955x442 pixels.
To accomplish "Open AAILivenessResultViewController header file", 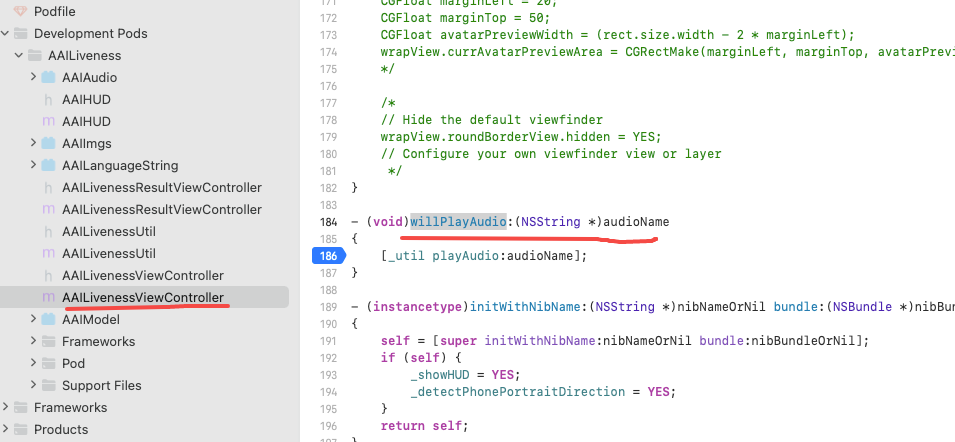I will pos(161,188).
